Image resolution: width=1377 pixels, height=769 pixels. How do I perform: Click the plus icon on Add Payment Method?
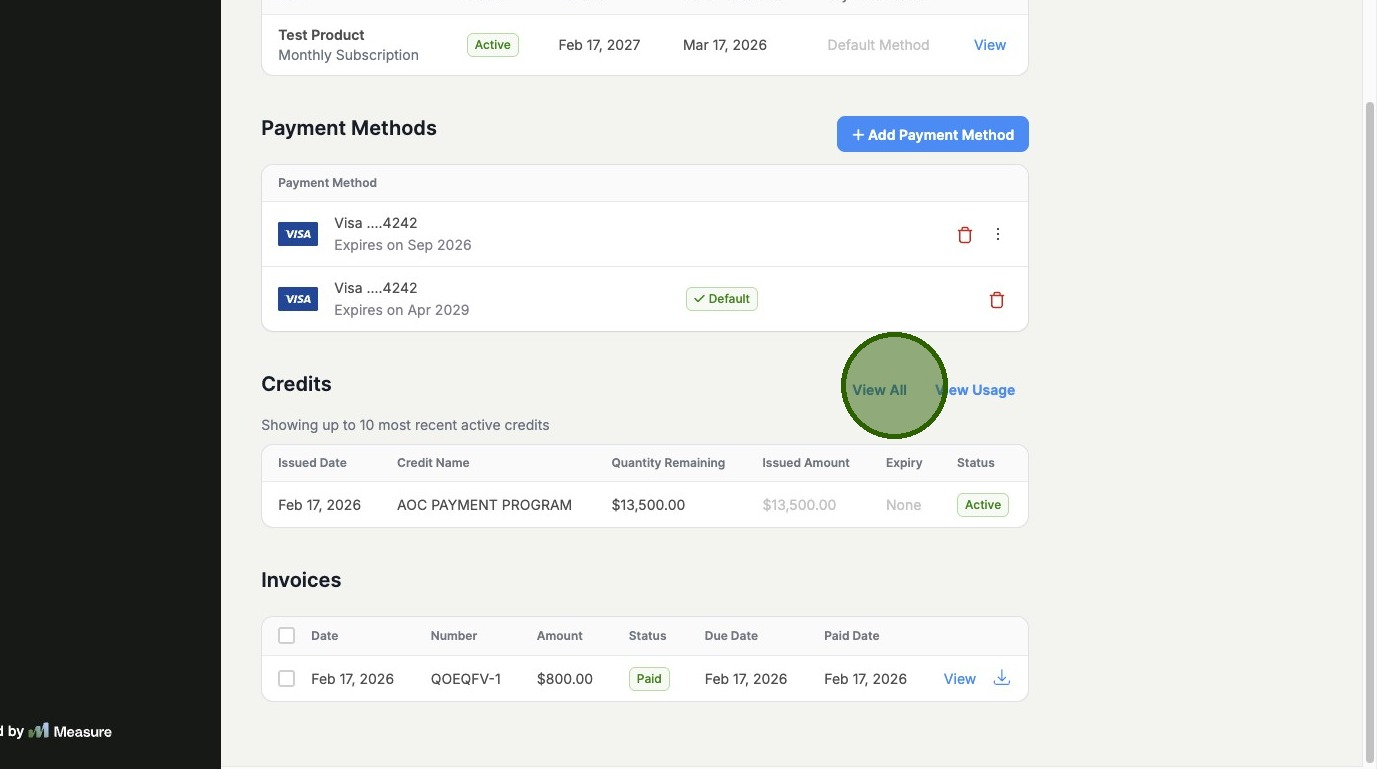coord(857,135)
